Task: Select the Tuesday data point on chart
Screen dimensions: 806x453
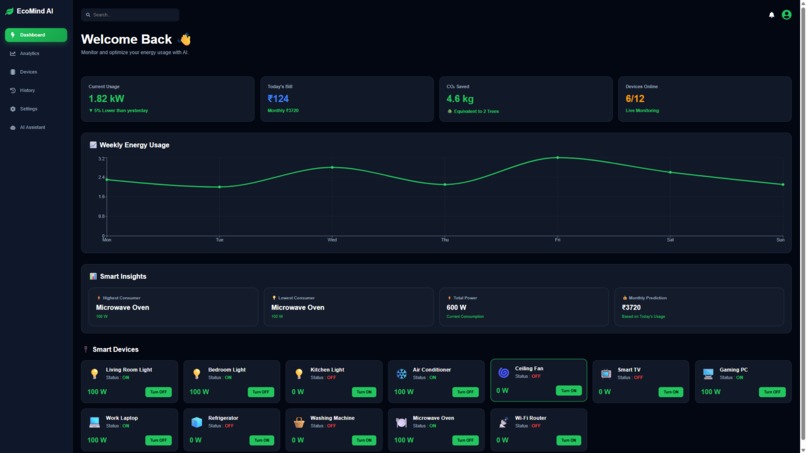Action: pos(219,187)
